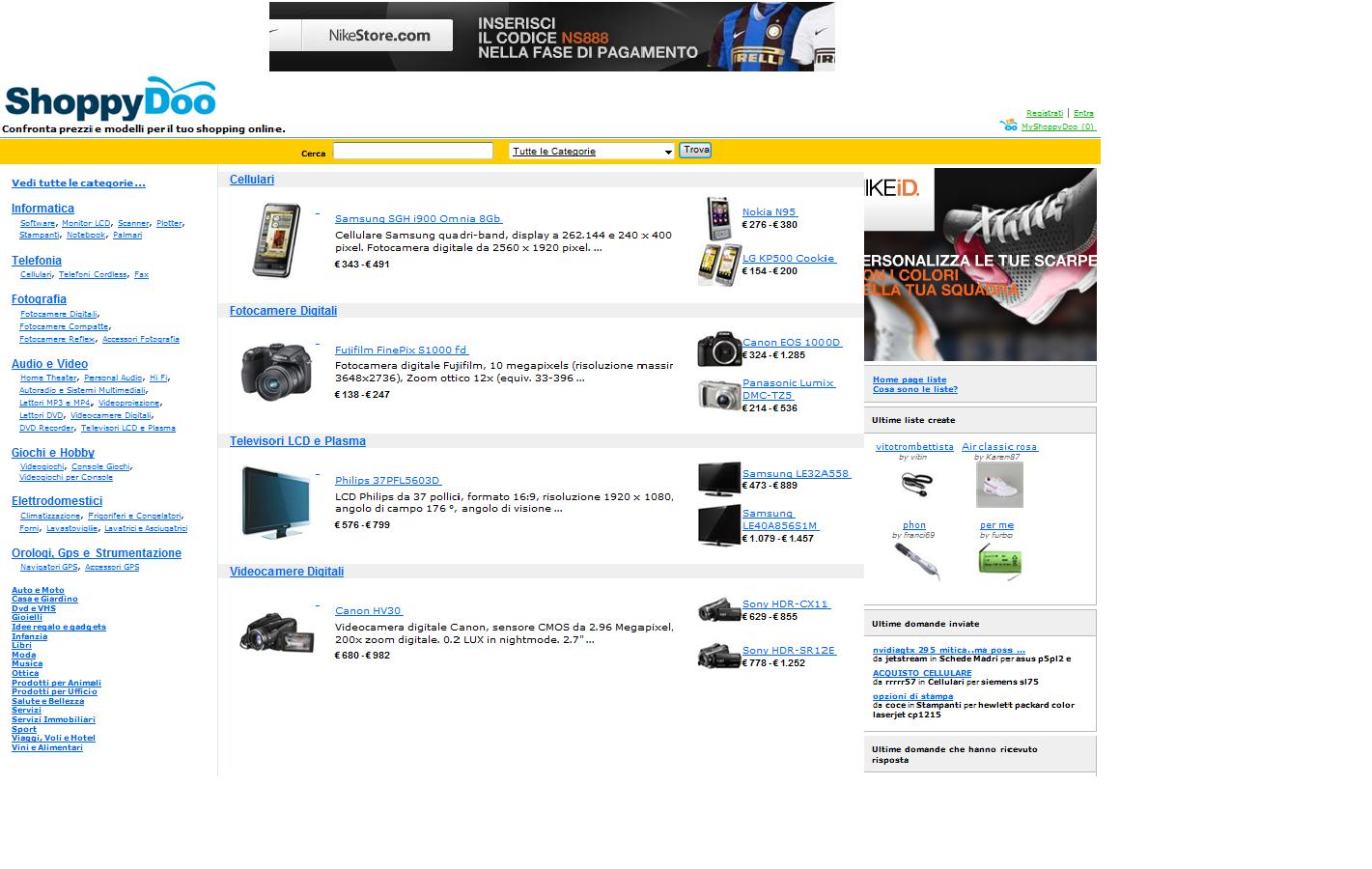Open the Canon HV30 title link
The width and height of the screenshot is (1372, 869).
pos(369,611)
